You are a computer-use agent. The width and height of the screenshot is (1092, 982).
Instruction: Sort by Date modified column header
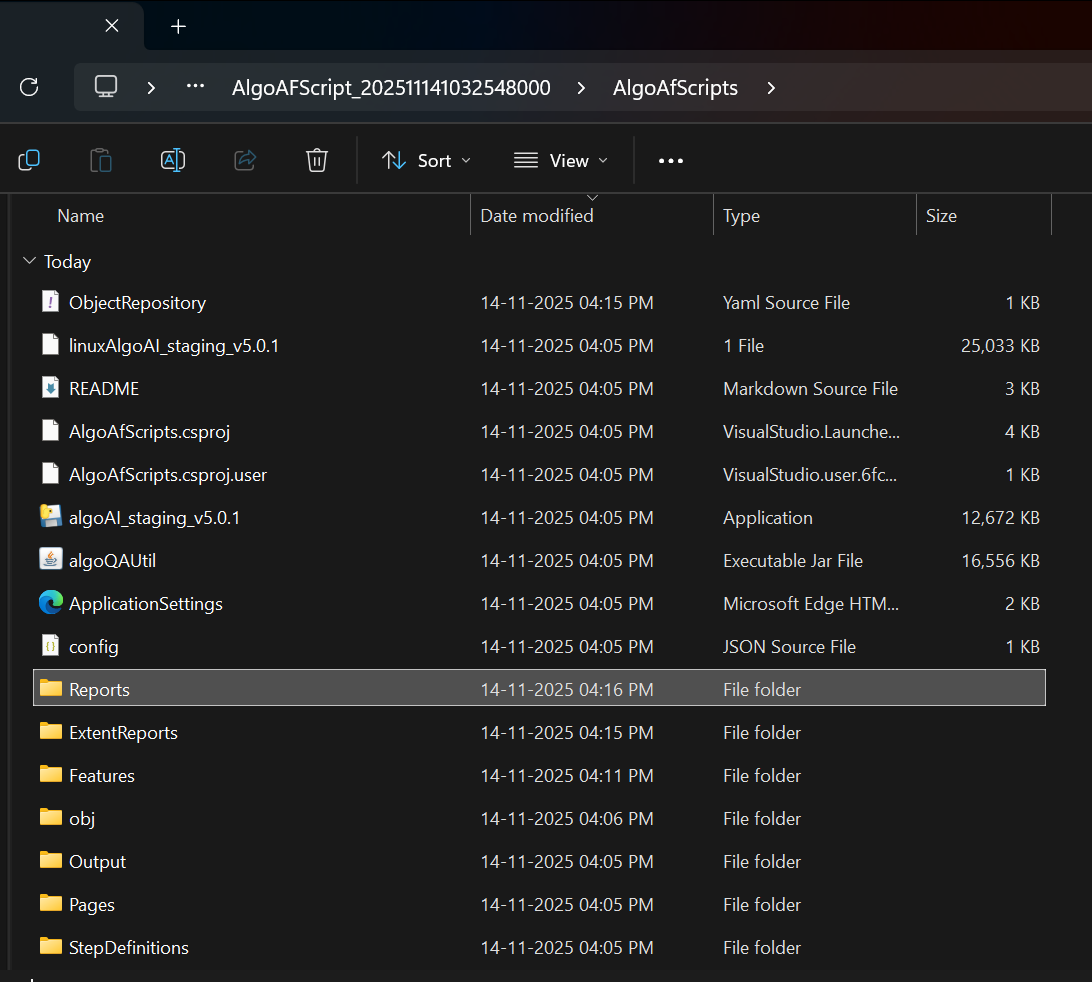(x=537, y=215)
